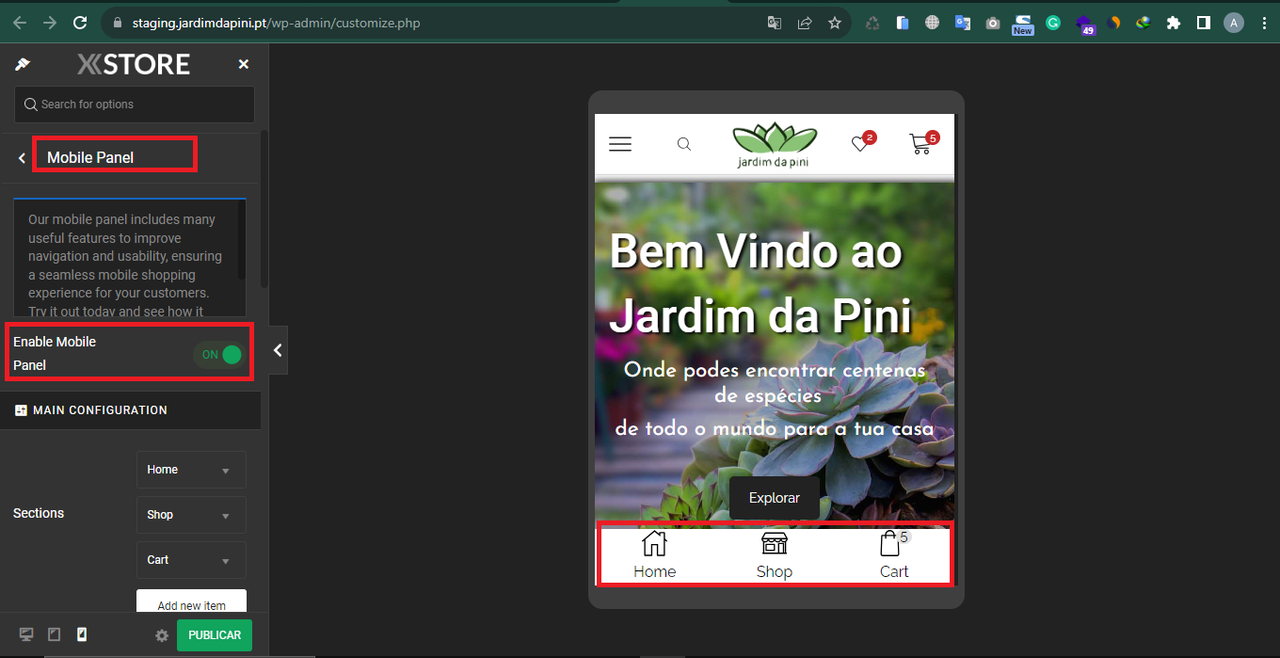This screenshot has height=658, width=1280.
Task: Tap Home in the mobile panel
Action: point(654,555)
